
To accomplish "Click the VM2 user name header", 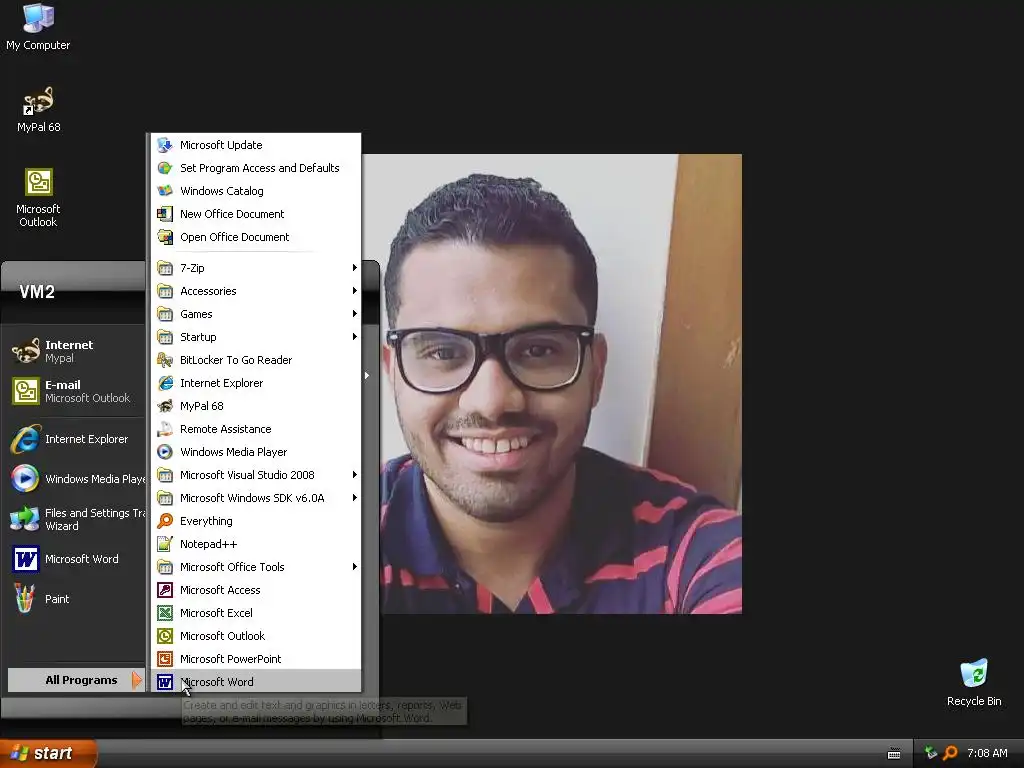I will tap(37, 292).
